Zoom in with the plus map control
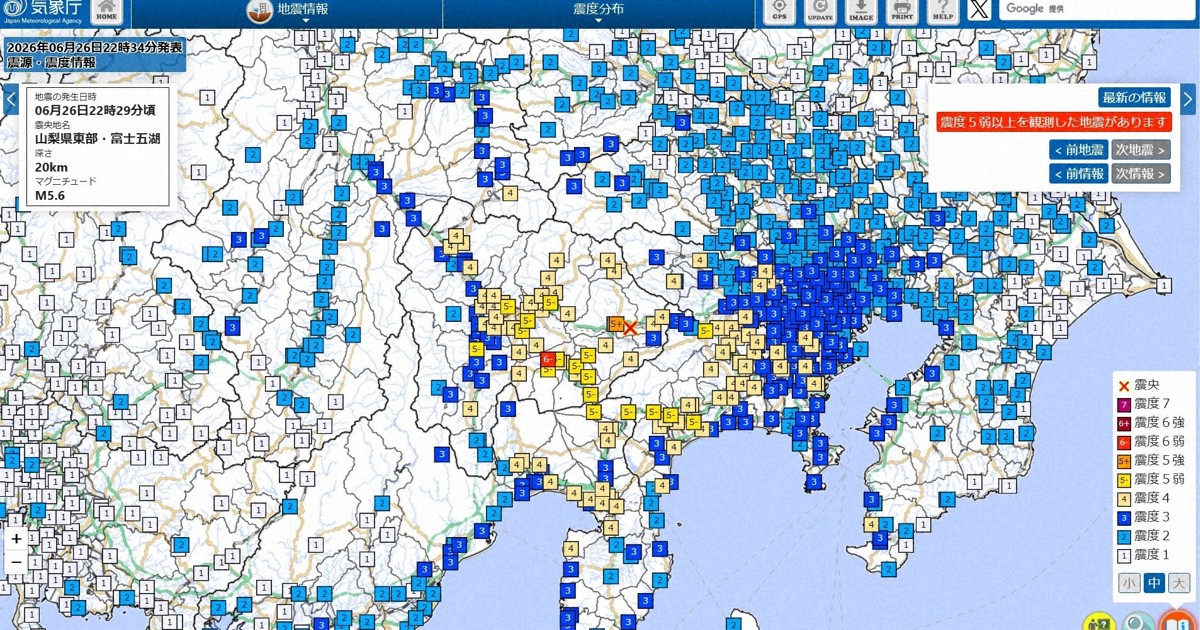This screenshot has width=1200, height=630. (16, 539)
